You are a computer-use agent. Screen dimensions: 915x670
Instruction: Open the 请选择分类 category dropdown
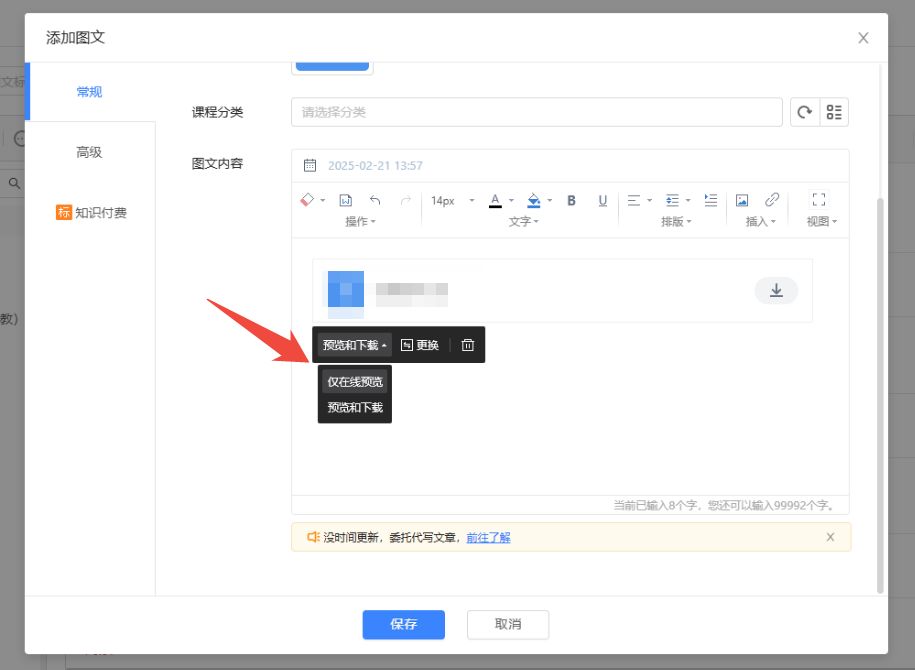click(x=536, y=112)
